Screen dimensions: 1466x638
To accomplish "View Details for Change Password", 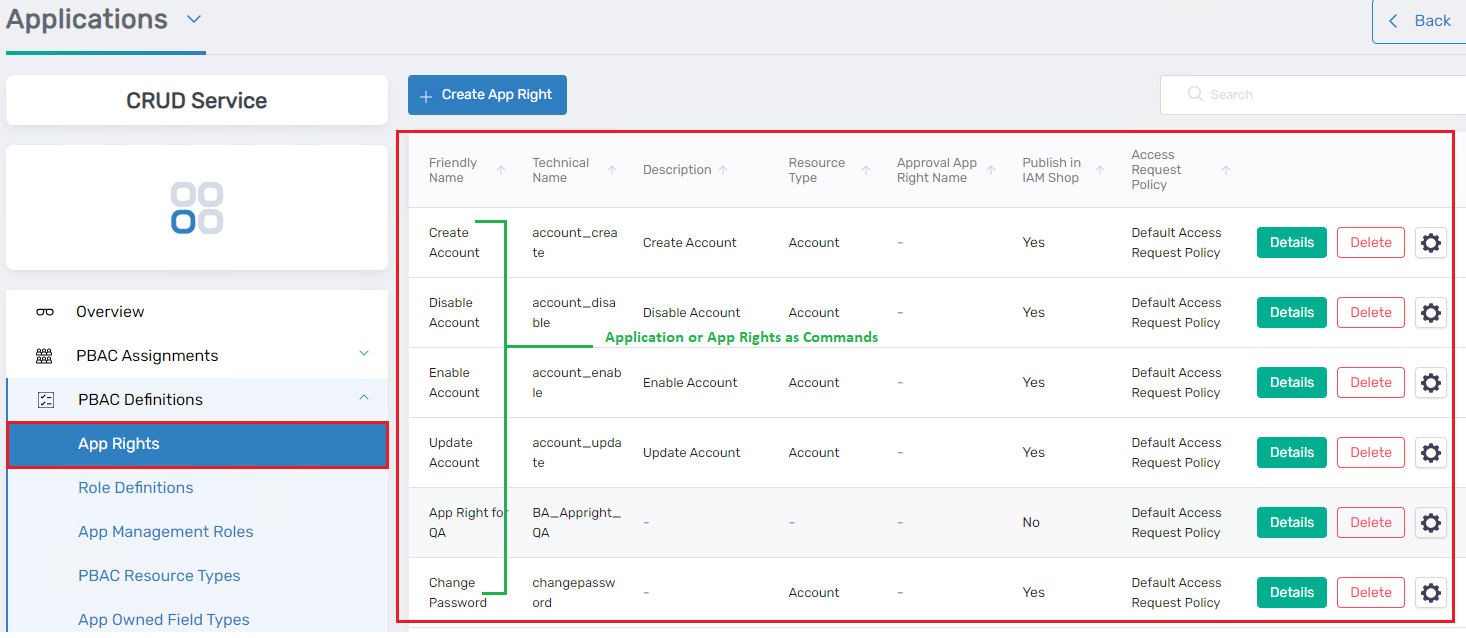I will tap(1292, 593).
